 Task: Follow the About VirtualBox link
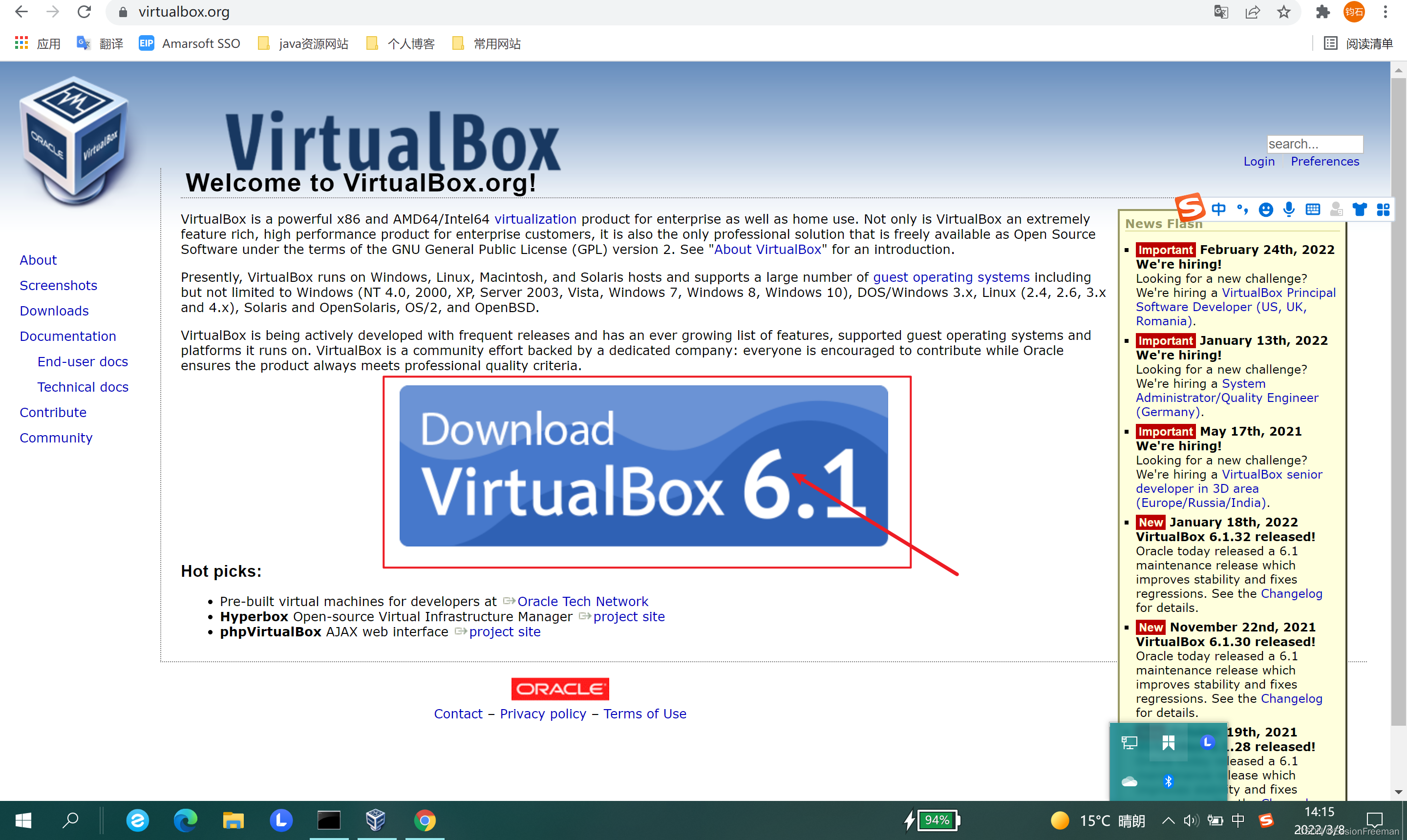(767, 250)
